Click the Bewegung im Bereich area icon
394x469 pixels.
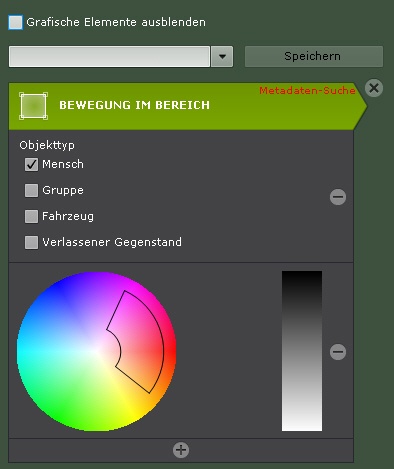[x=33, y=106]
